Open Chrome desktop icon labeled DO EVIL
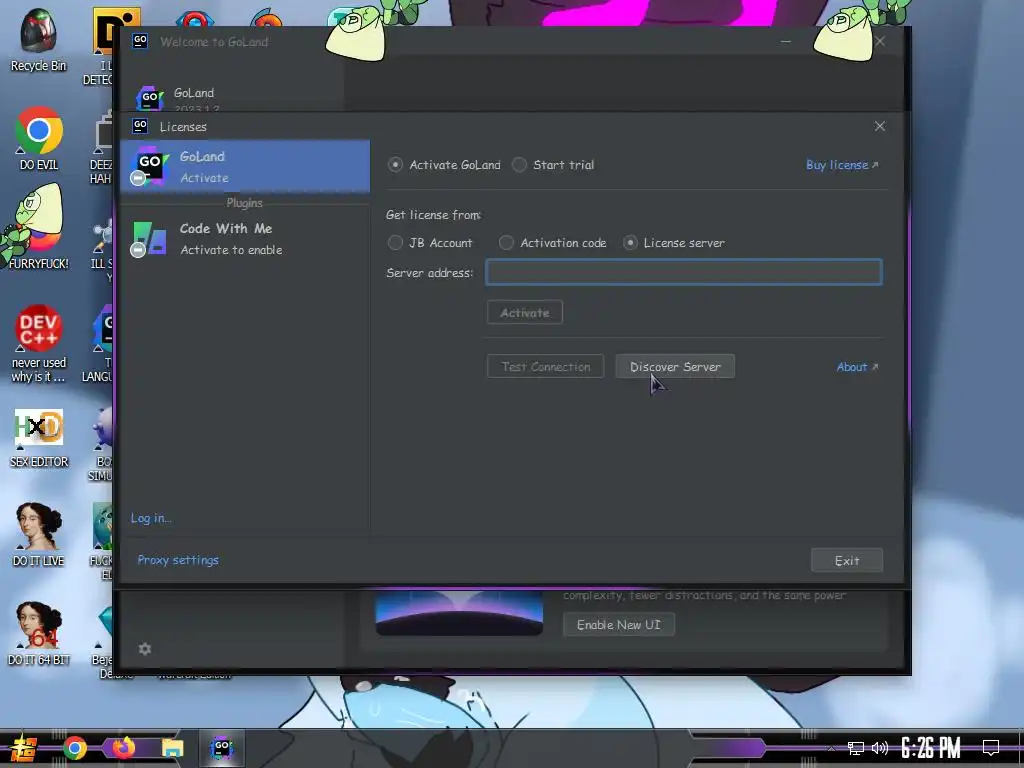 [x=39, y=139]
